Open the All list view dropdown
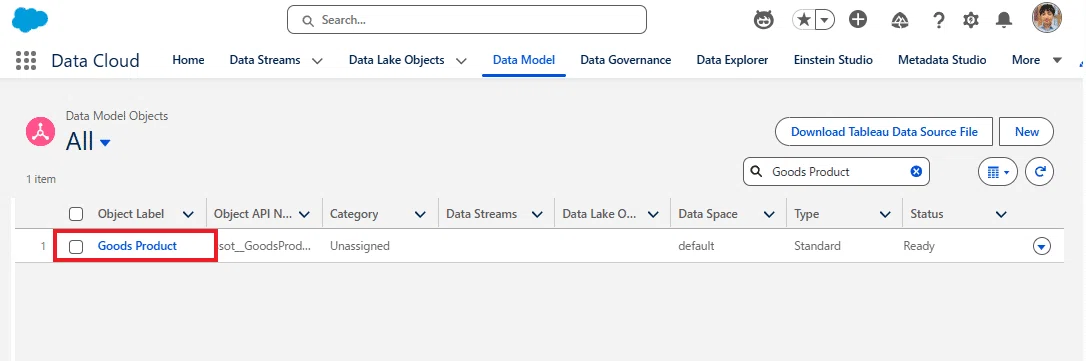Viewport: 1086px width, 361px height. 105,143
